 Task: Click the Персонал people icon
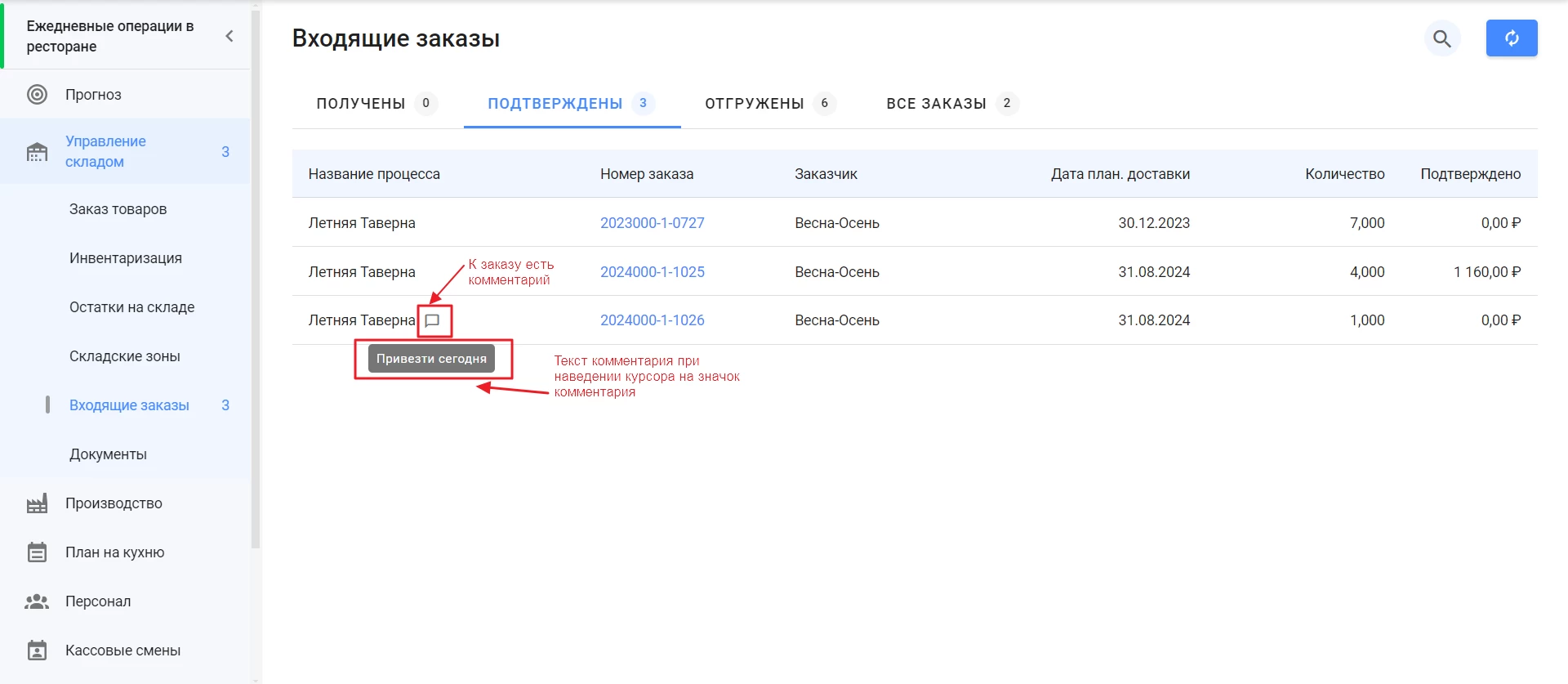pos(37,601)
